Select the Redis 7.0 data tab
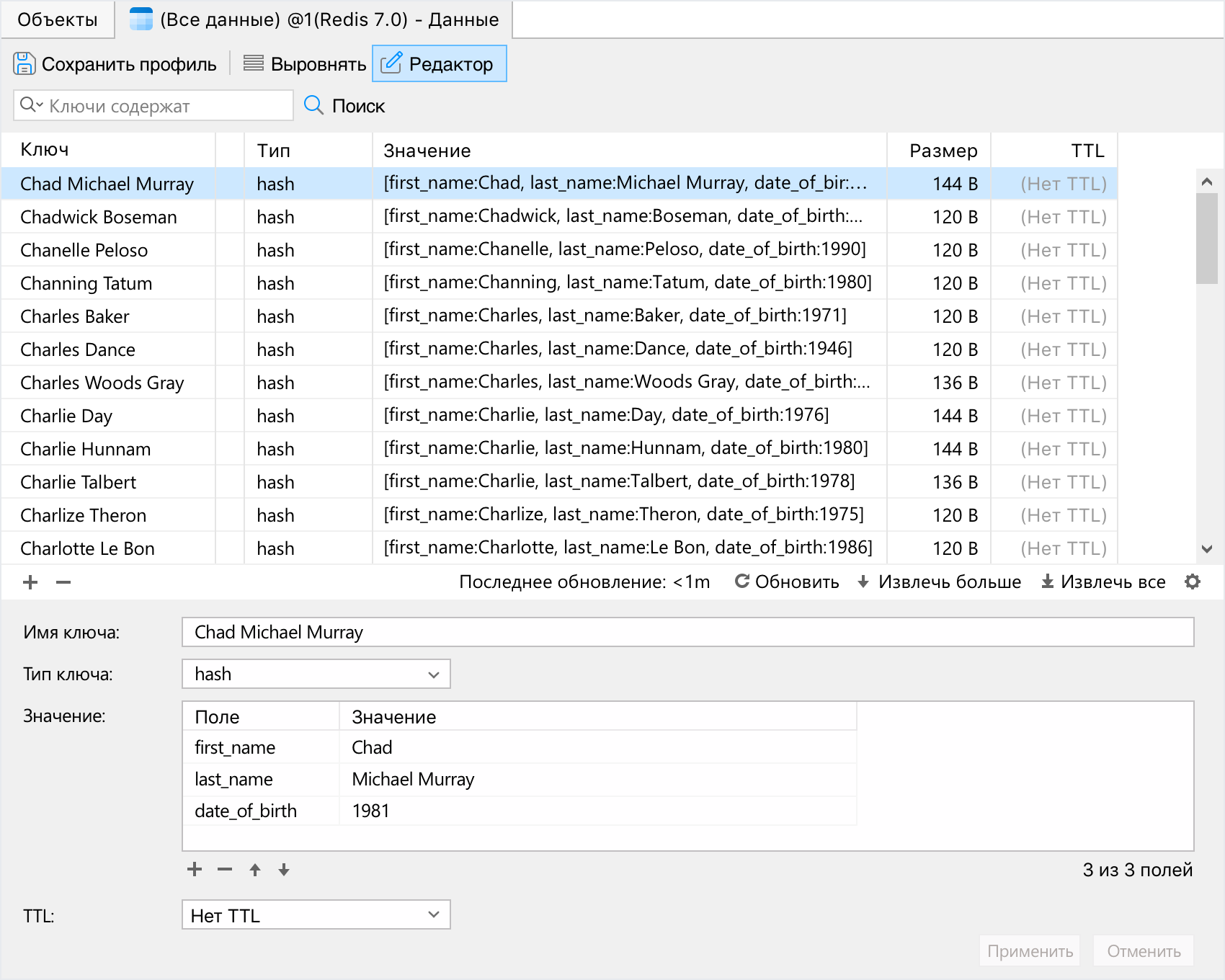The width and height of the screenshot is (1225, 980). (x=313, y=19)
